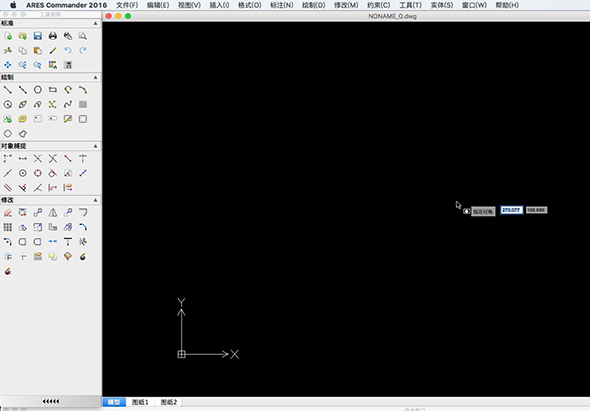Screen dimensions: 590x411
Task: Select the Rectangle tool in the Draw panel
Action: click(x=53, y=90)
